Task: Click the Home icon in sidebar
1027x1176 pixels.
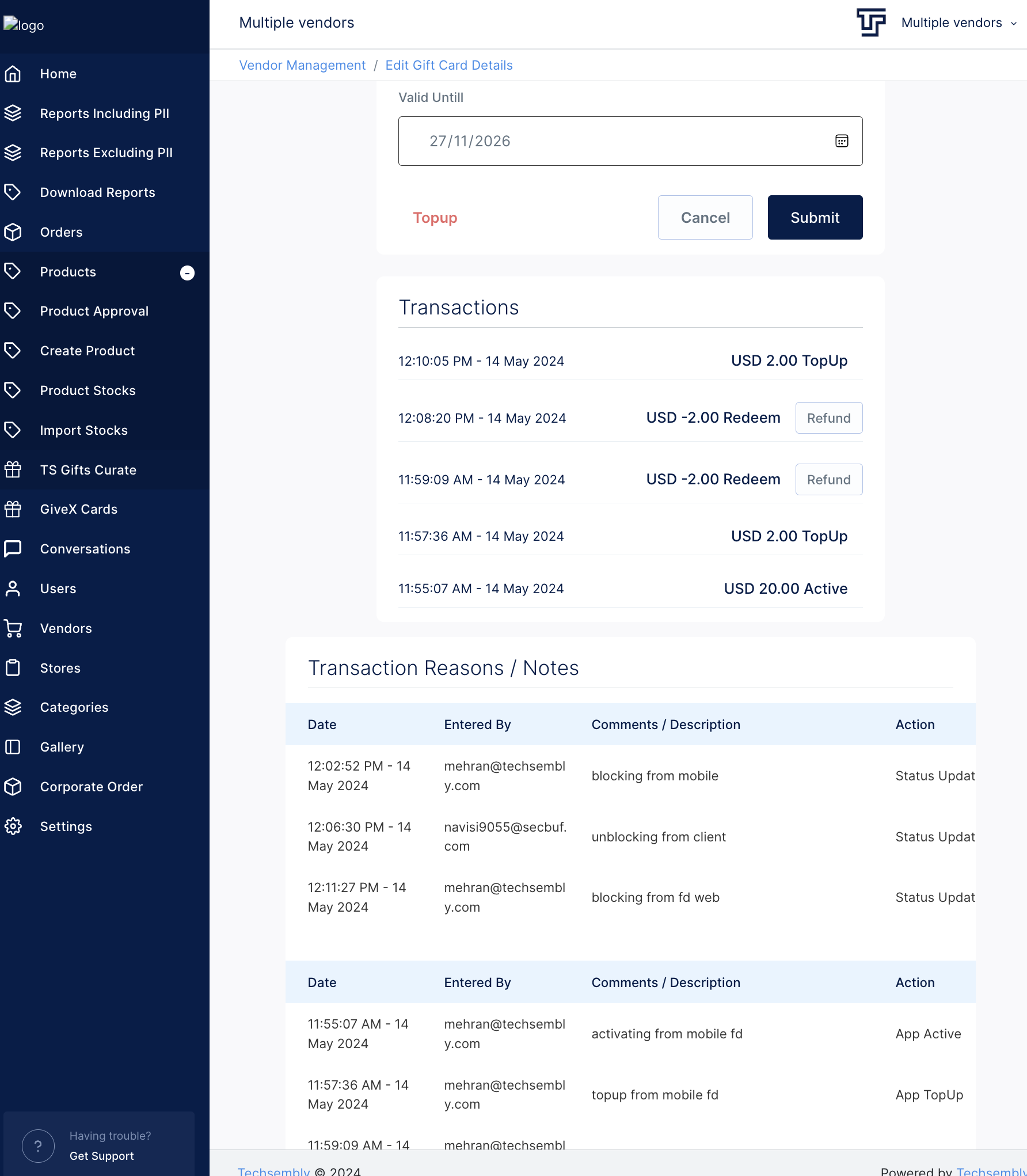Action: tap(13, 74)
